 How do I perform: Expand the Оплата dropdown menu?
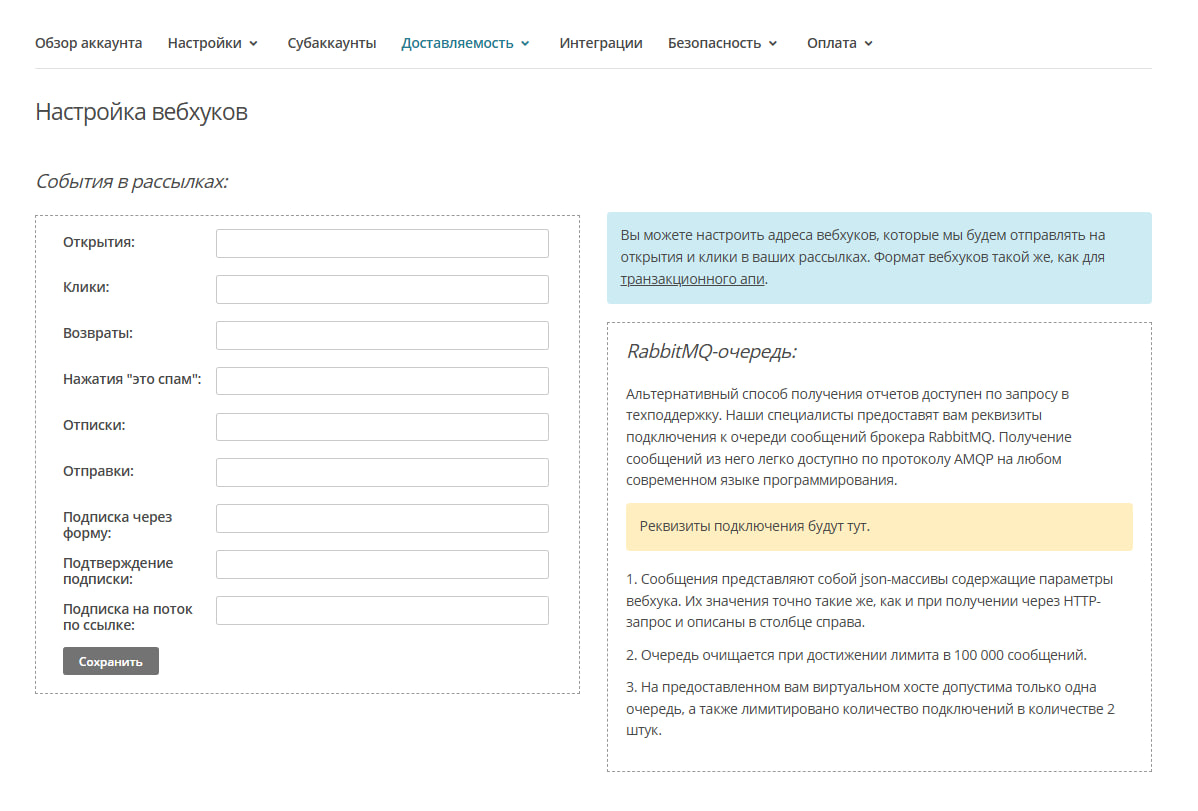coord(839,43)
